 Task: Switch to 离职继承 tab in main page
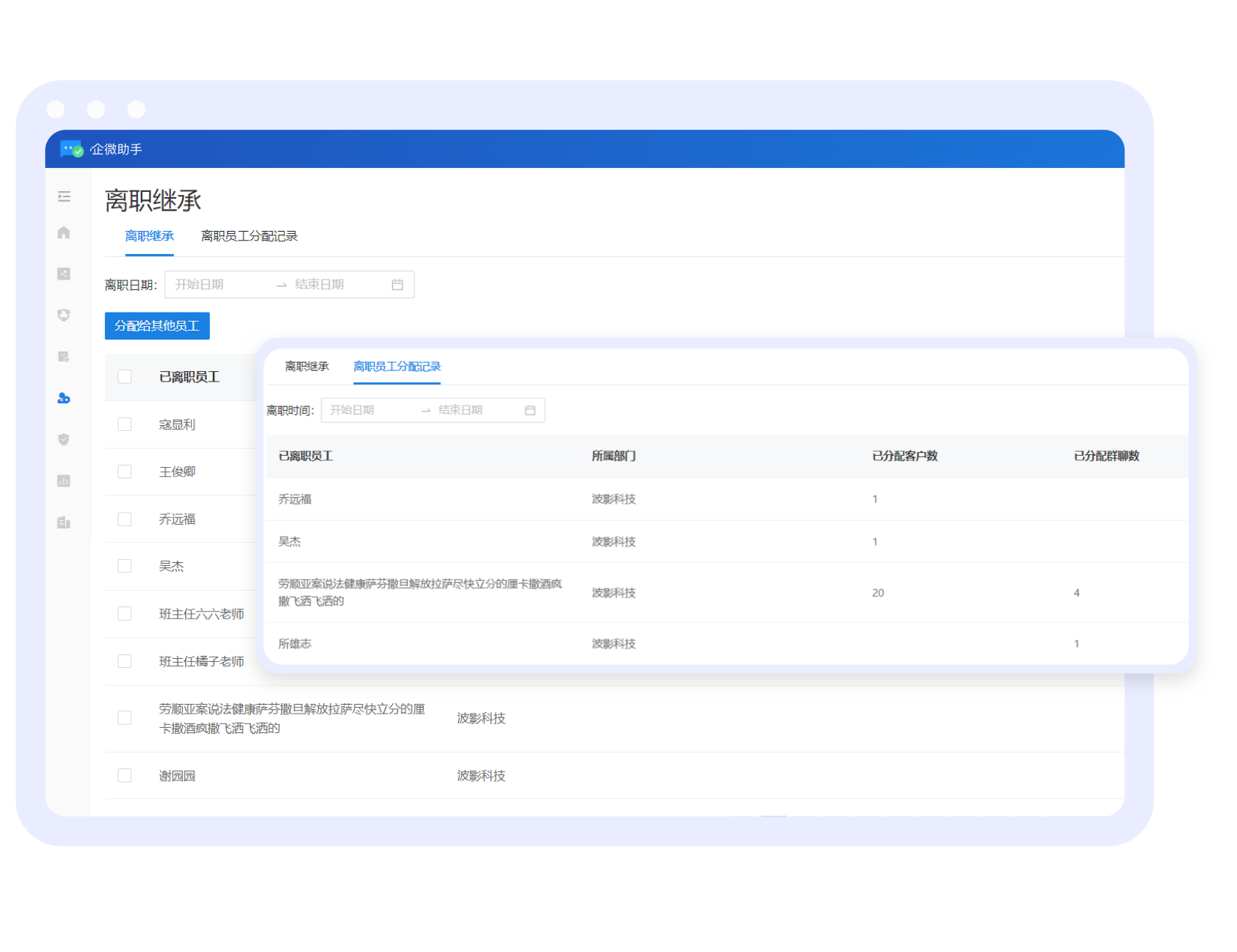[149, 236]
